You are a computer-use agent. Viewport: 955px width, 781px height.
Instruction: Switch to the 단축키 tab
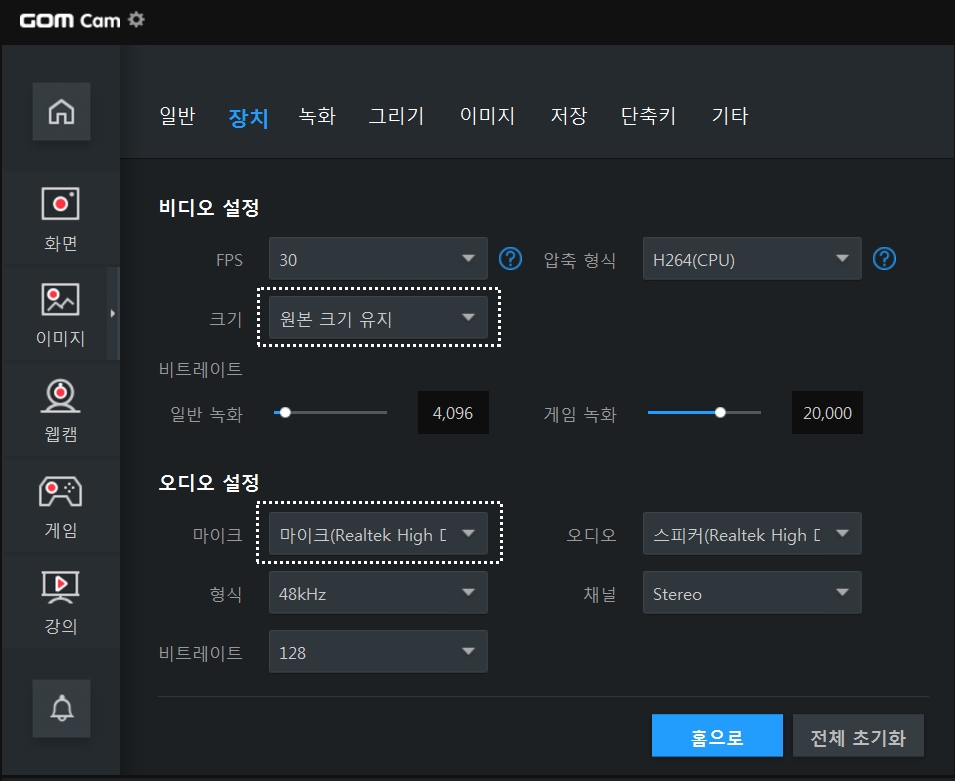click(649, 116)
